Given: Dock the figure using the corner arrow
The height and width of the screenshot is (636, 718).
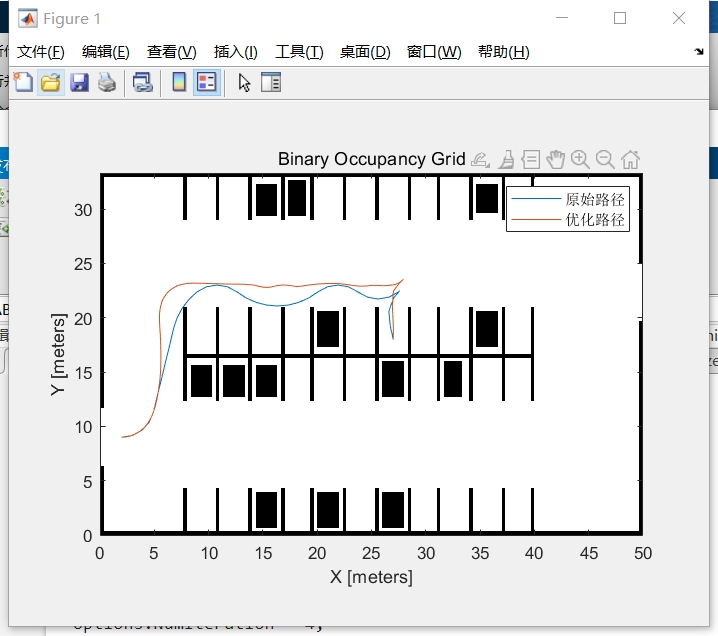Looking at the screenshot, I should pos(699,52).
